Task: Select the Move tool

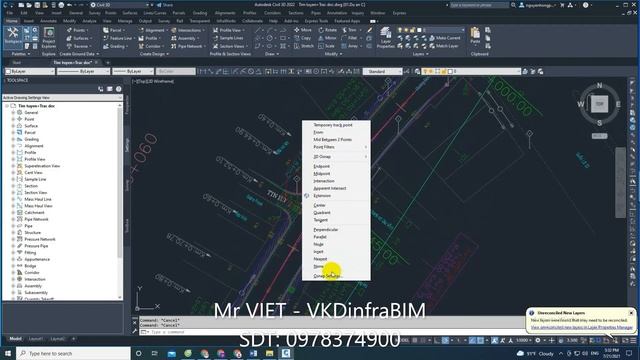Action: coord(303,30)
